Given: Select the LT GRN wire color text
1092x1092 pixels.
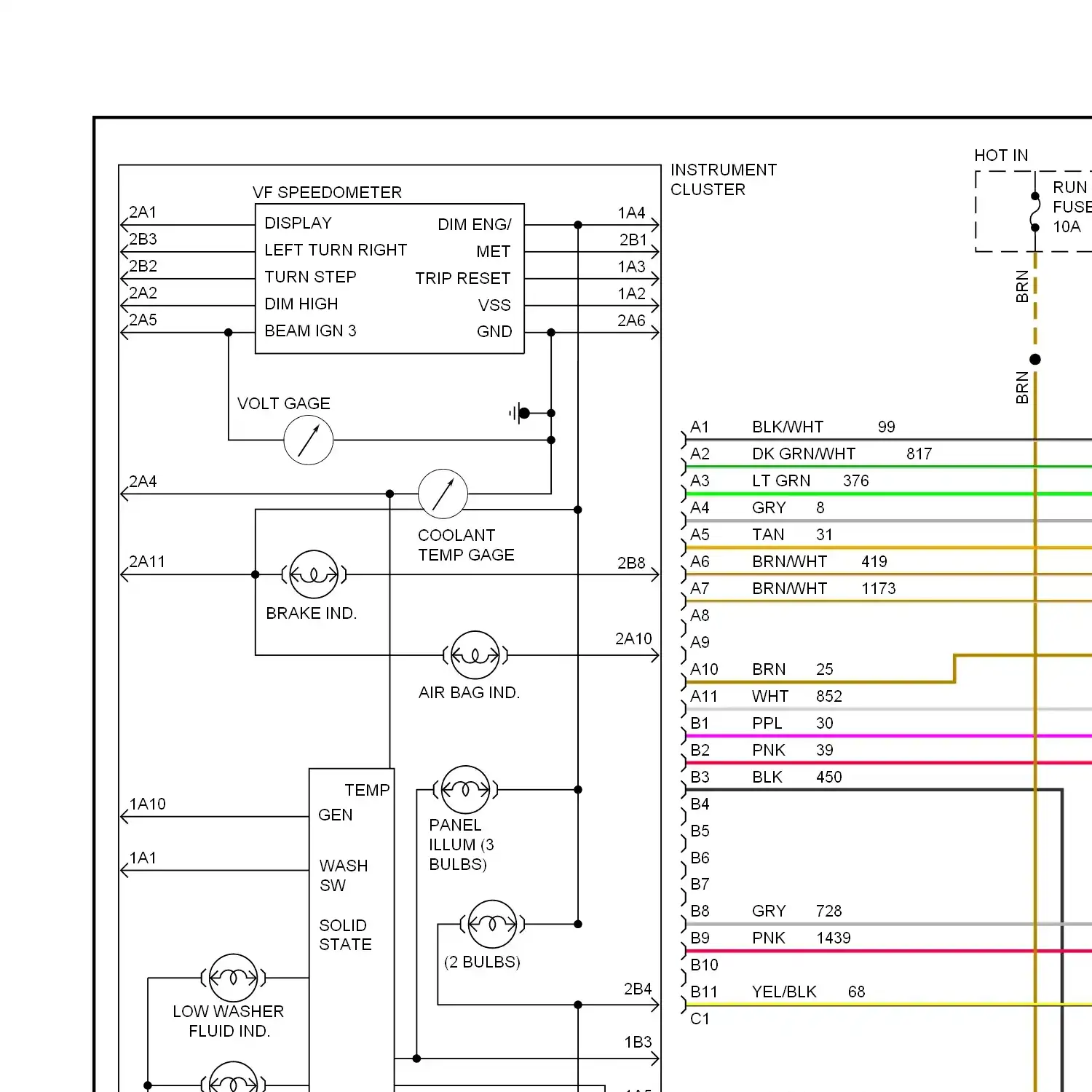Looking at the screenshot, I should coord(781,480).
